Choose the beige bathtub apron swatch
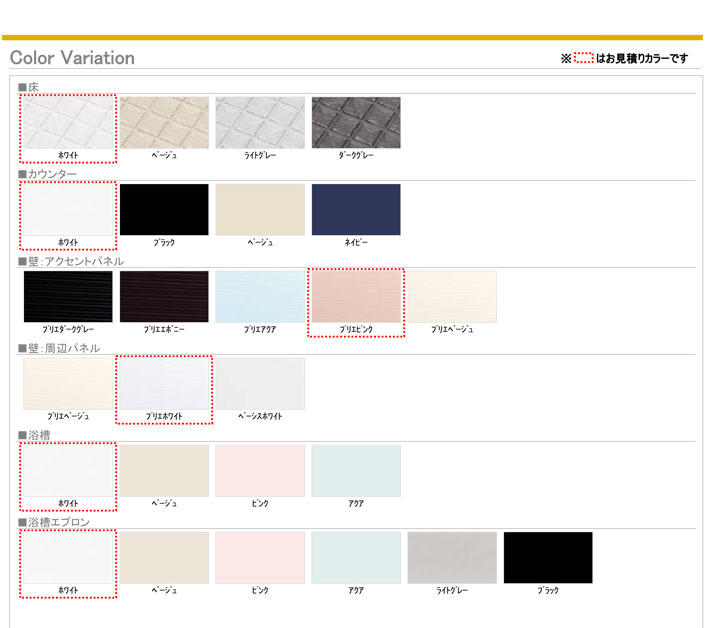The height and width of the screenshot is (628, 710). (164, 557)
